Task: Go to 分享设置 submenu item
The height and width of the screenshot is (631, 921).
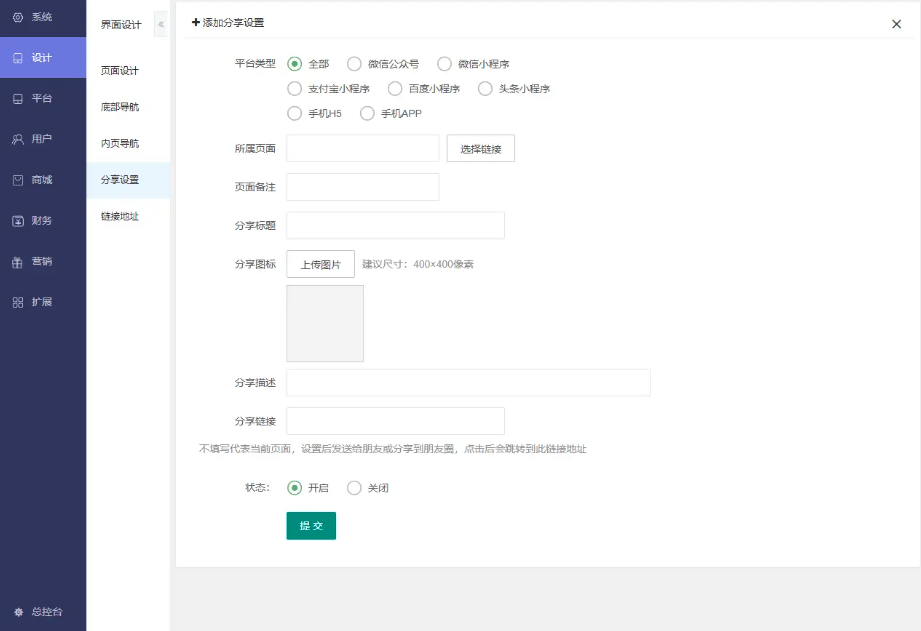Action: pos(120,180)
